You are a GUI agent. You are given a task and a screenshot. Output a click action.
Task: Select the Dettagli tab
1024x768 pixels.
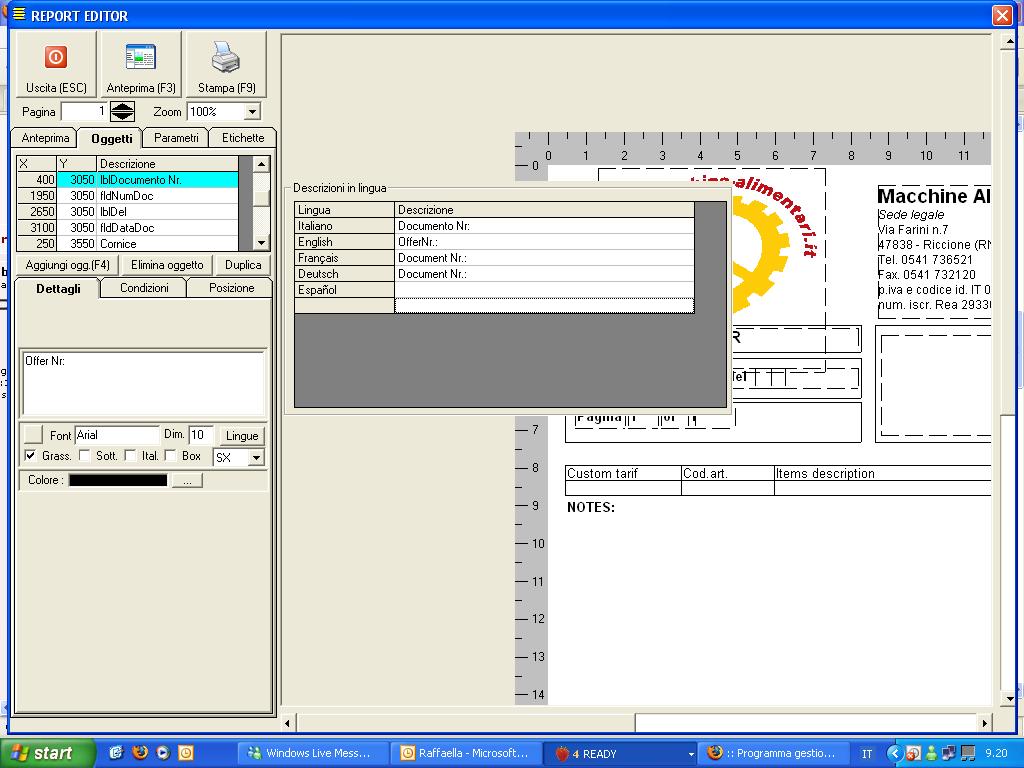[x=58, y=288]
